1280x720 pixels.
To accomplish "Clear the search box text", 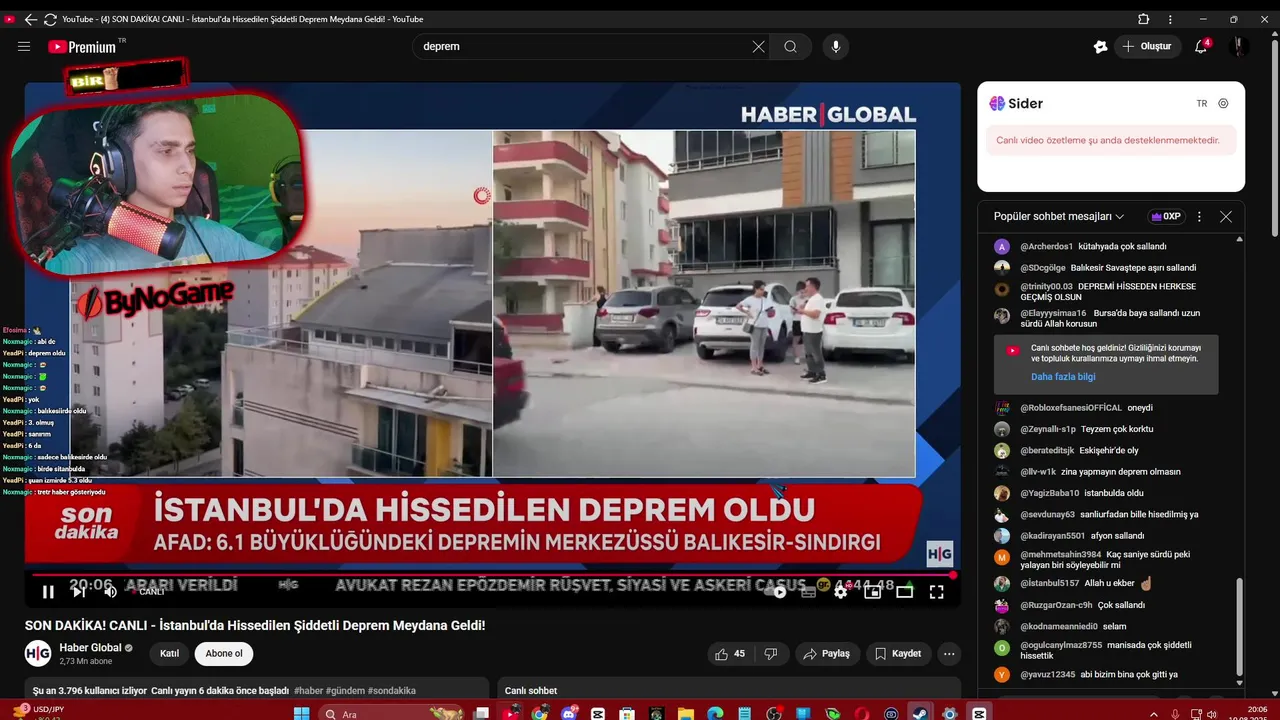I will pyautogui.click(x=758, y=46).
